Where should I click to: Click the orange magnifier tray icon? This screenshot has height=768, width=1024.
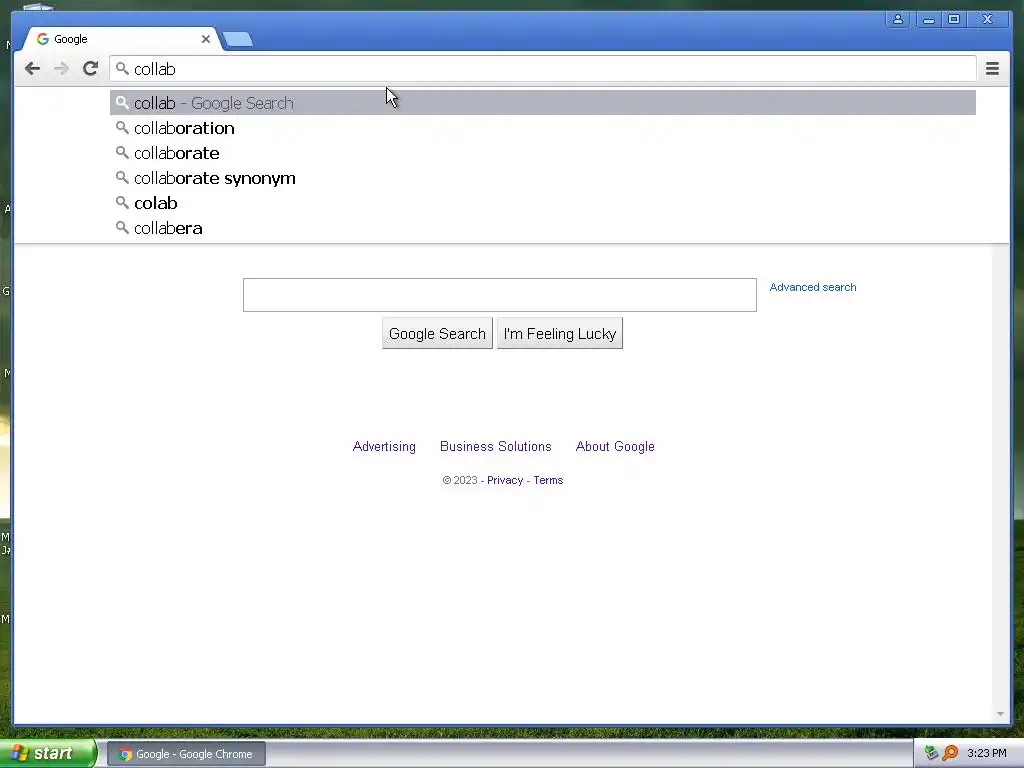click(x=950, y=754)
